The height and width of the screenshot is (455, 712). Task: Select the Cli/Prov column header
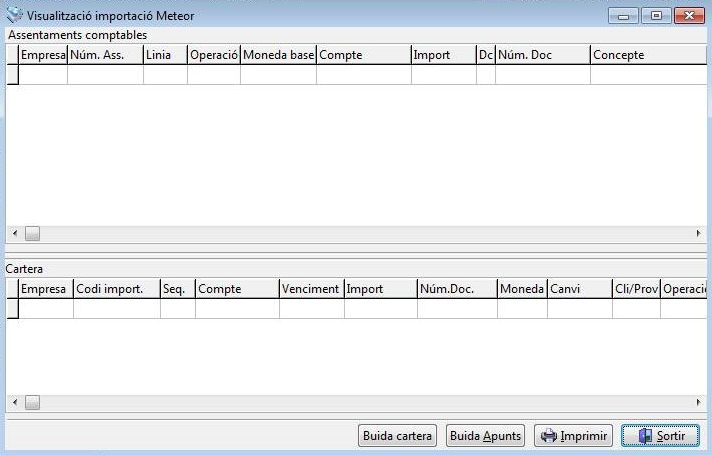coord(636,289)
